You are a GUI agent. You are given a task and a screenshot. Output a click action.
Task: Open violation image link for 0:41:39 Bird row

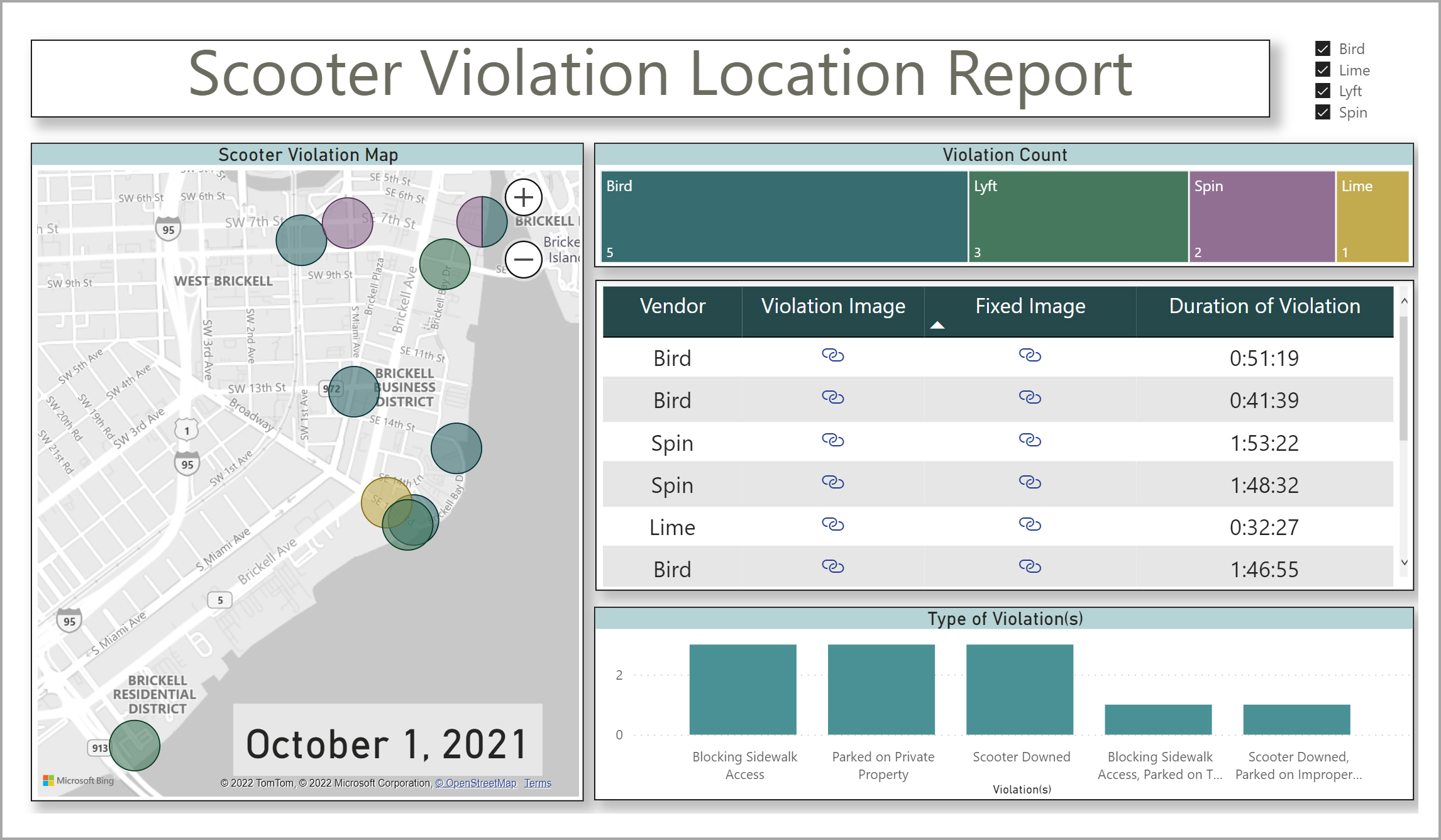click(x=832, y=398)
